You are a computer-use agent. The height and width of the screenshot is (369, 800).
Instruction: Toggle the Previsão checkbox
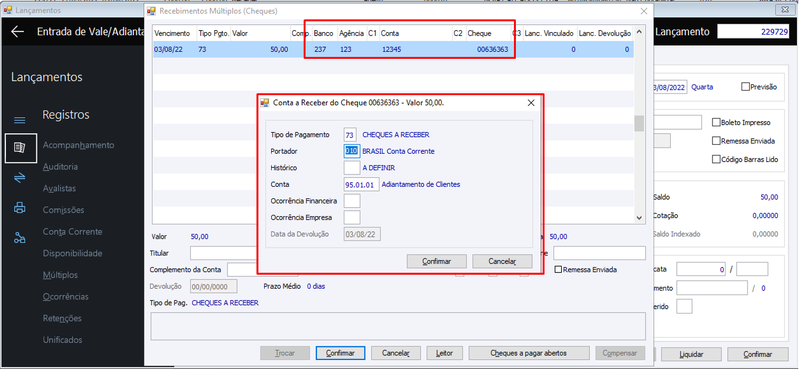tap(745, 87)
